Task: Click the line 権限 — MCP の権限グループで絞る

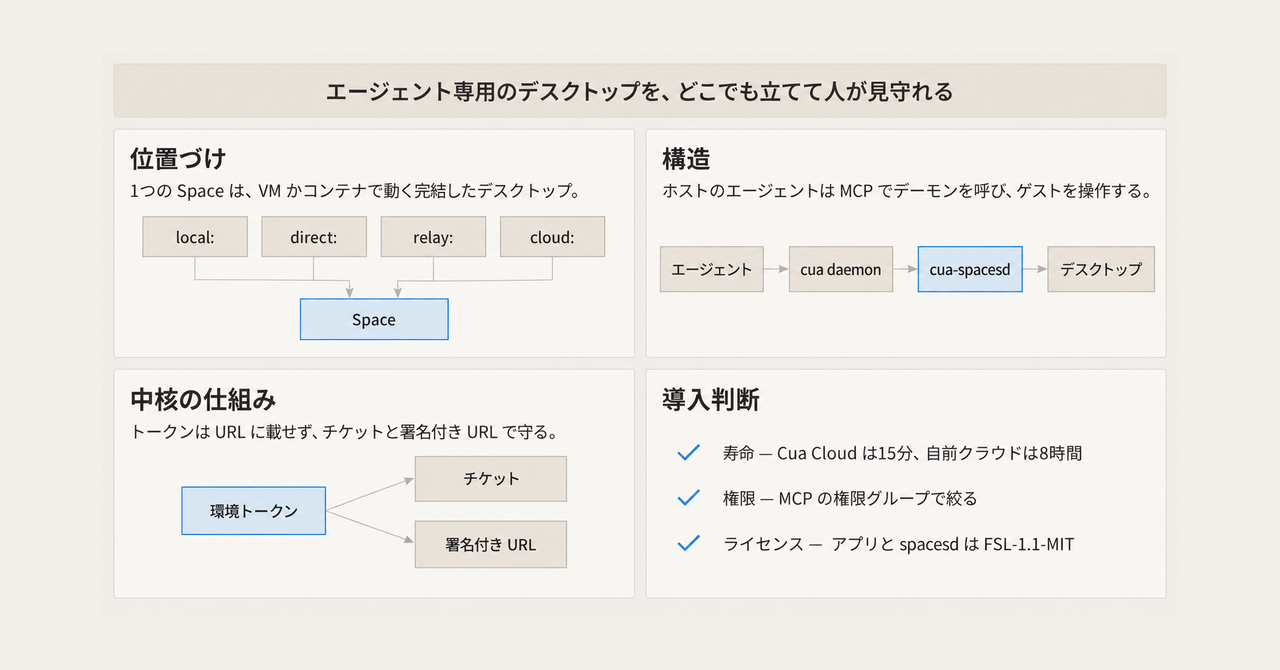Action: (850, 498)
